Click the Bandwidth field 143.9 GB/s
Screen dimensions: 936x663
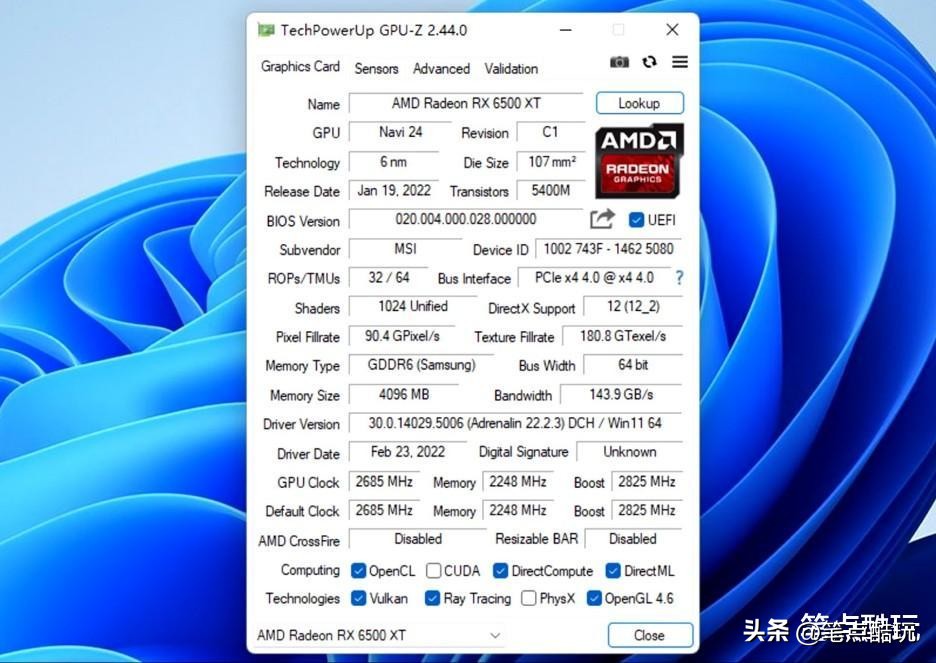(621, 394)
